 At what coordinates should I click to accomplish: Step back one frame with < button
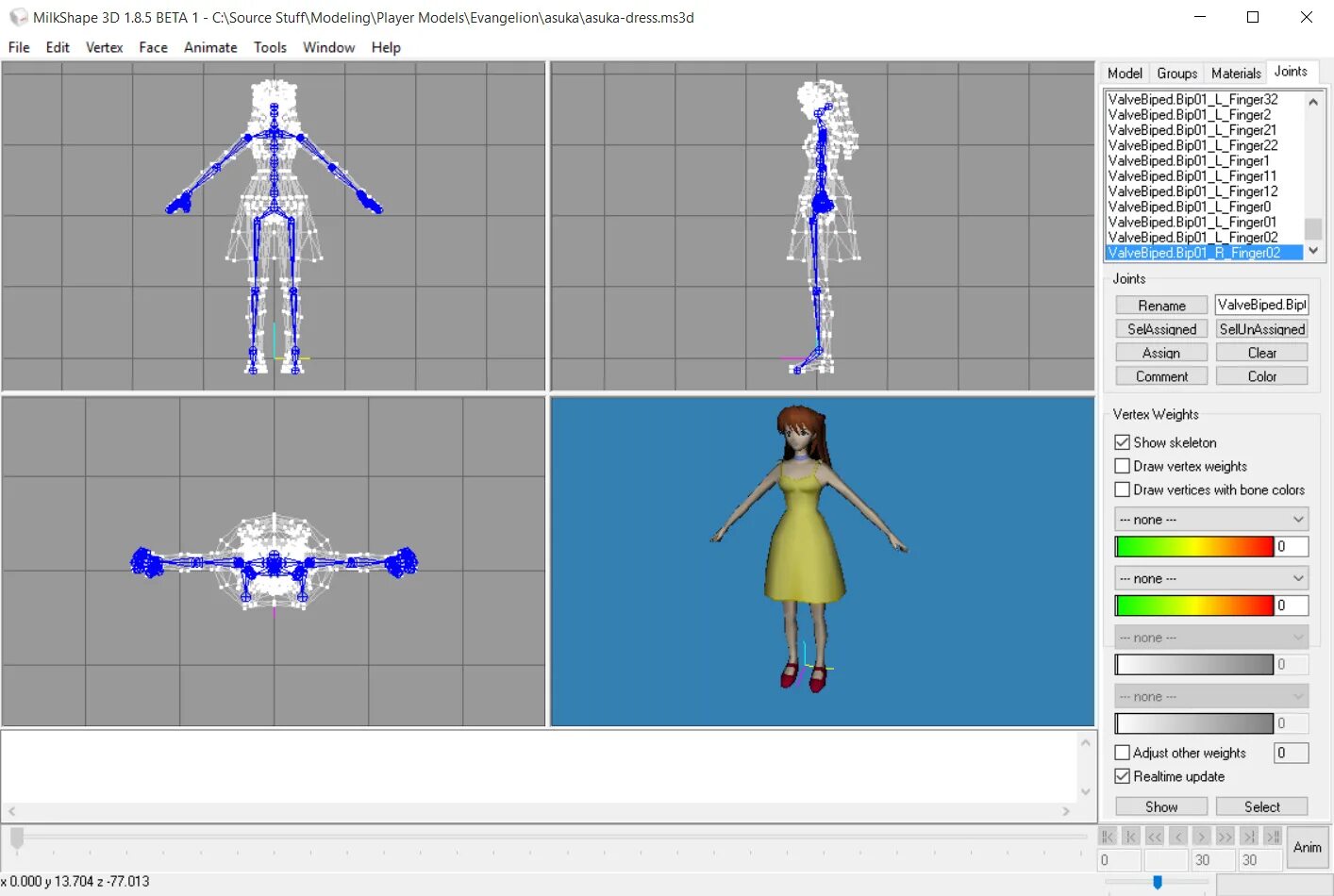coord(1178,837)
